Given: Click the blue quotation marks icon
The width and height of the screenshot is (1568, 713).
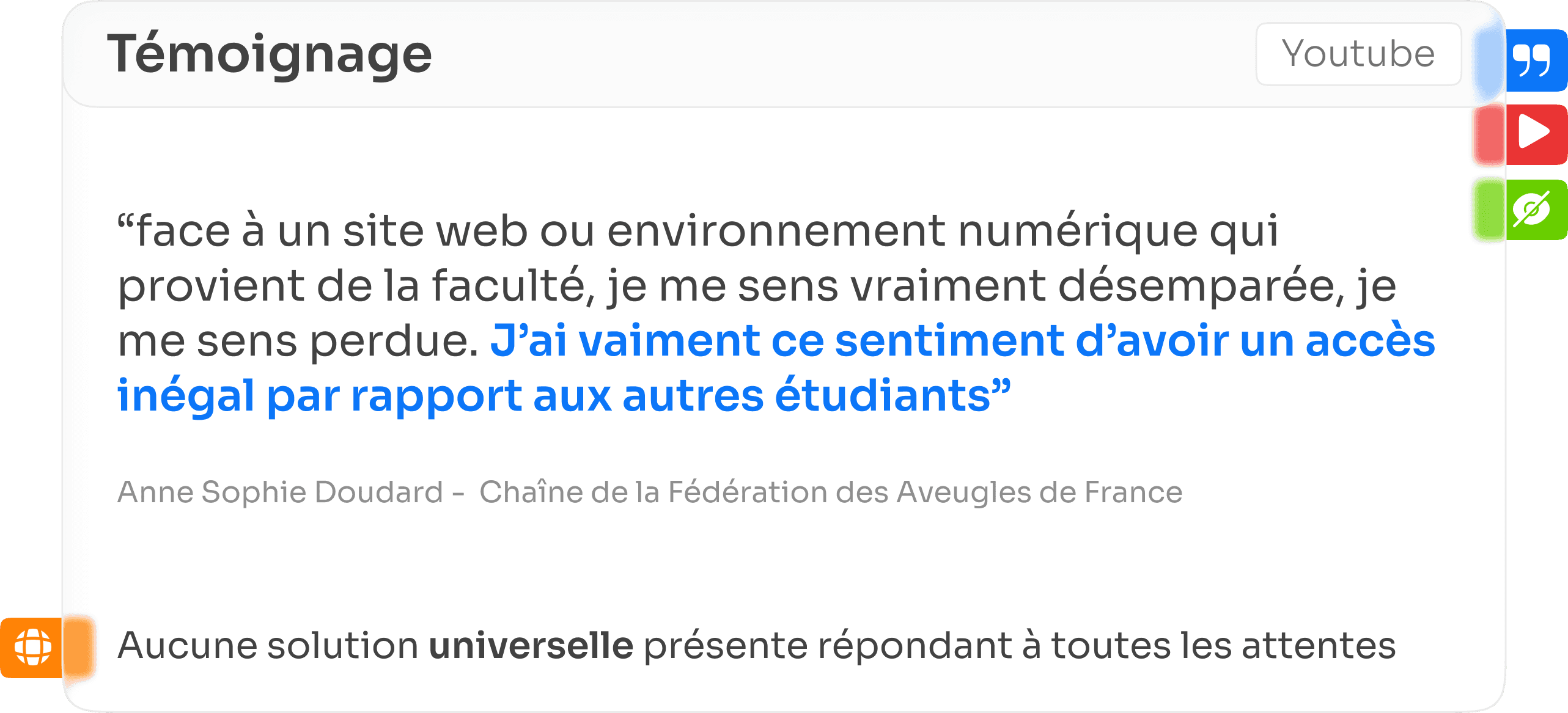Looking at the screenshot, I should 1536,60.
